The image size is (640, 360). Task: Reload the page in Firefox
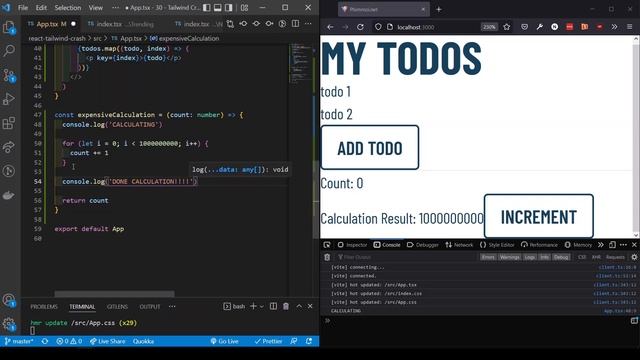360,27
